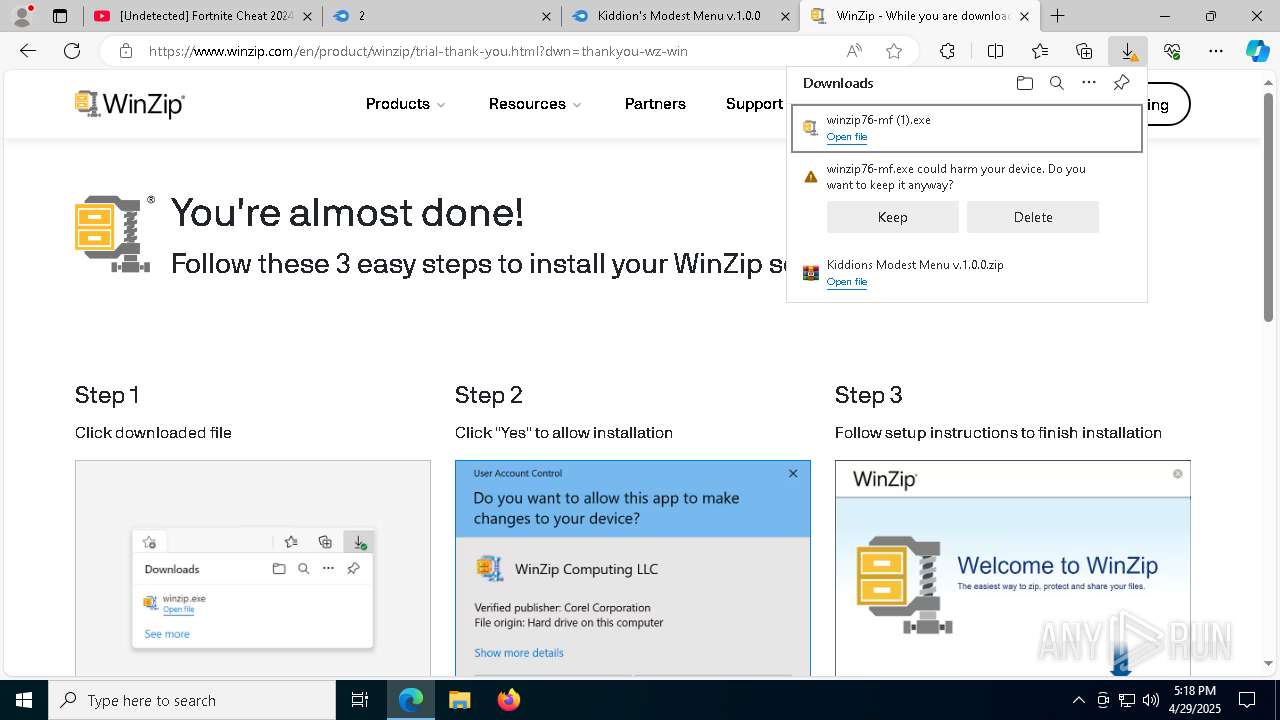
Task: Add this page to favorites
Action: point(894,51)
